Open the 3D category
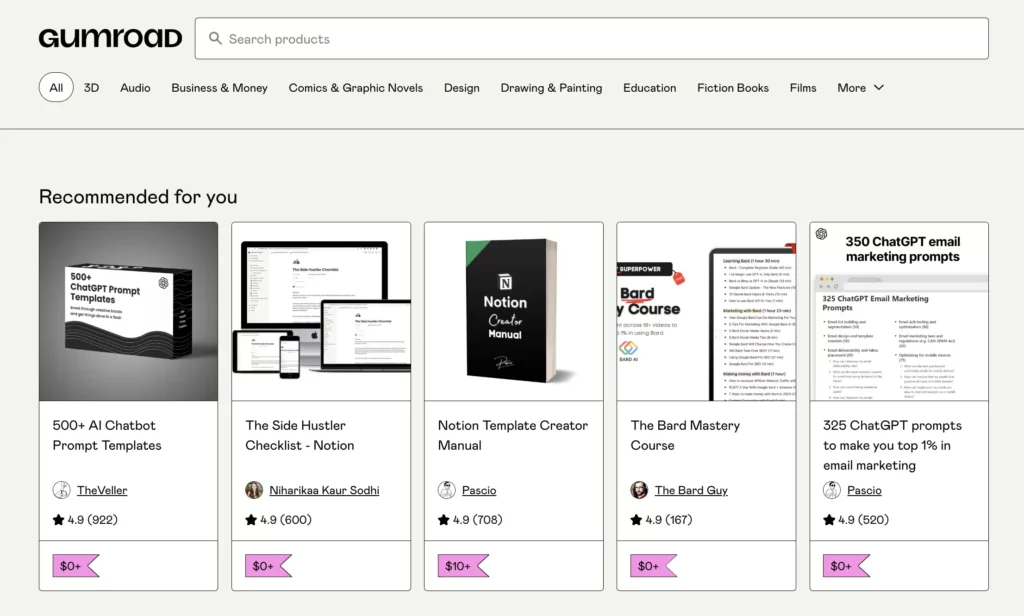The image size is (1024, 616). pyautogui.click(x=91, y=88)
